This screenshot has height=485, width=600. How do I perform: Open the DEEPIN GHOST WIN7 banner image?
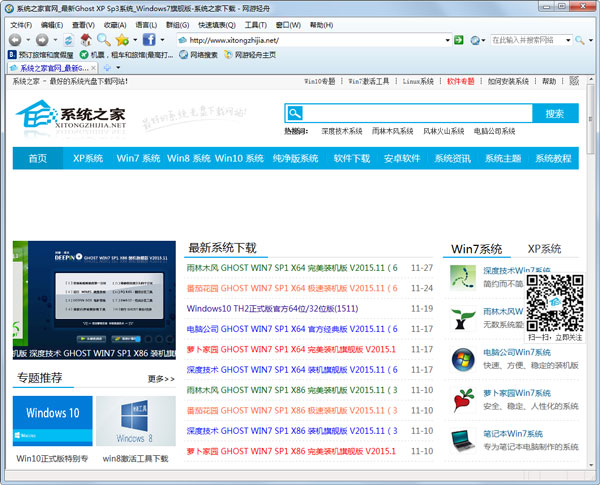coord(94,300)
